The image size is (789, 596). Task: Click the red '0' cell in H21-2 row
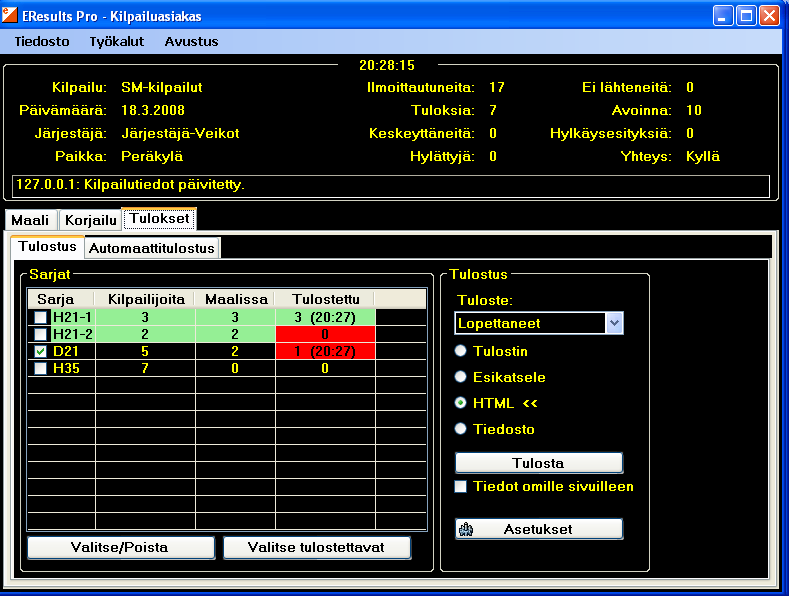pyautogui.click(x=325, y=334)
